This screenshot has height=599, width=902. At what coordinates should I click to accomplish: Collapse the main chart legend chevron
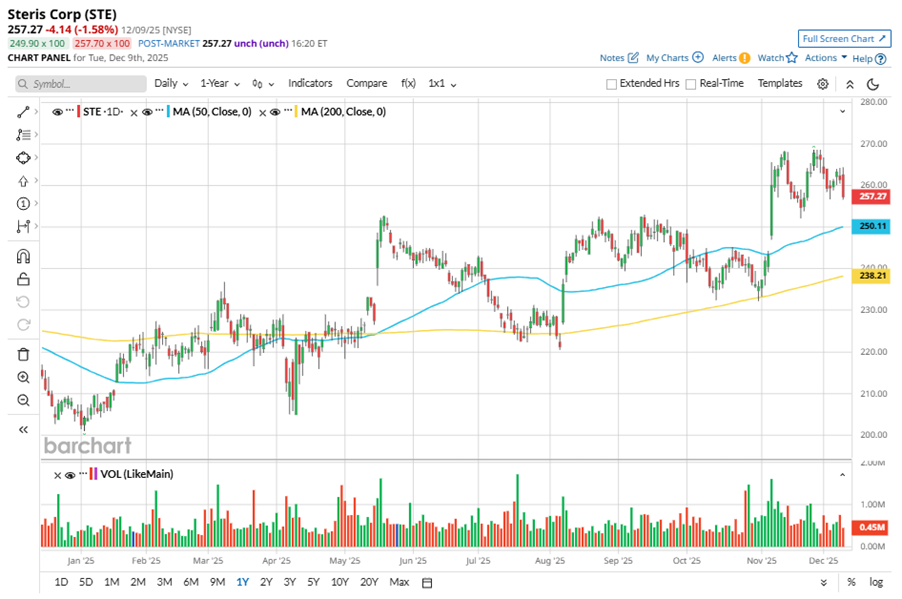pos(842,112)
